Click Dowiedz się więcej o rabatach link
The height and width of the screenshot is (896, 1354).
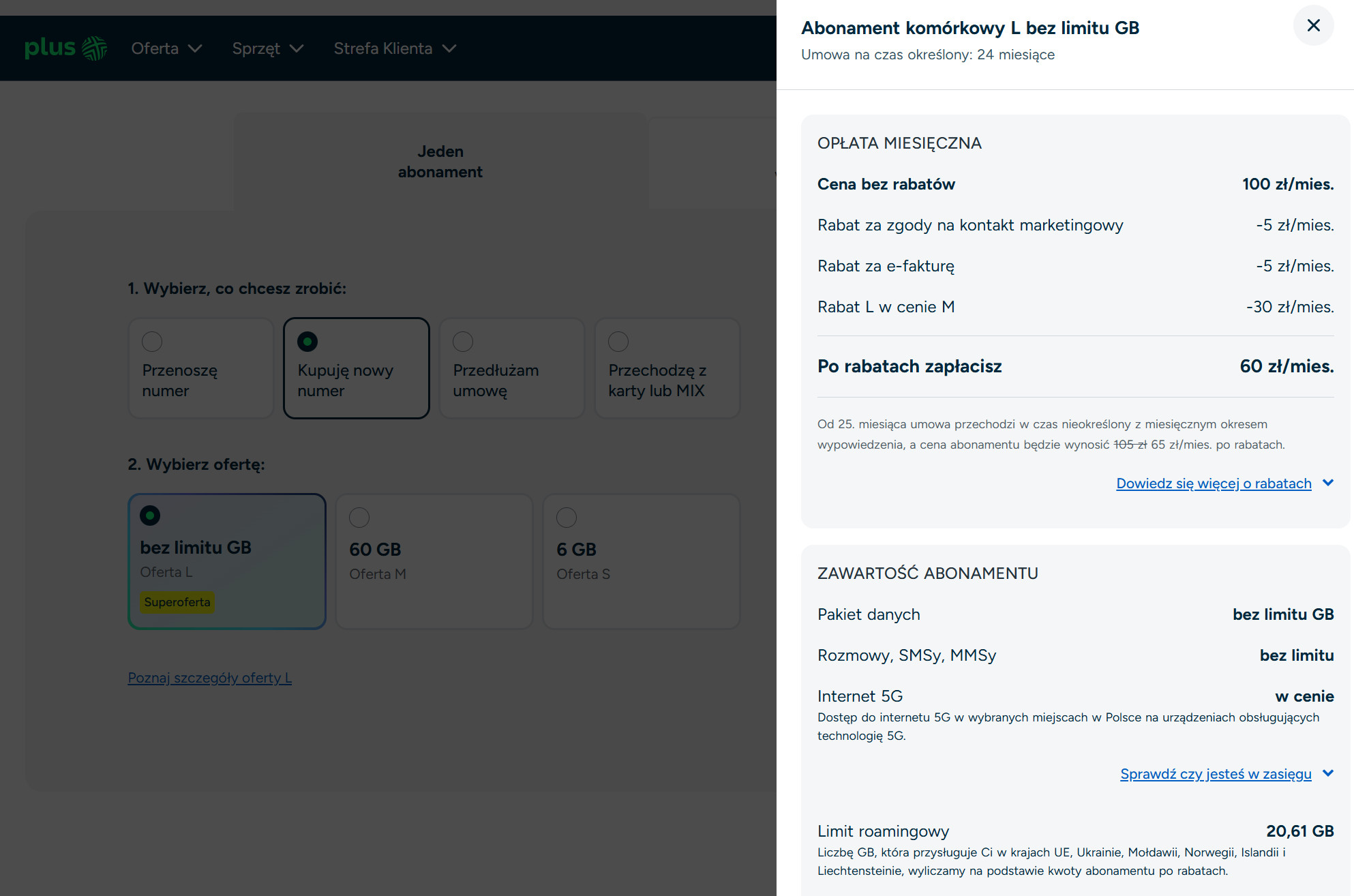pyautogui.click(x=1214, y=483)
